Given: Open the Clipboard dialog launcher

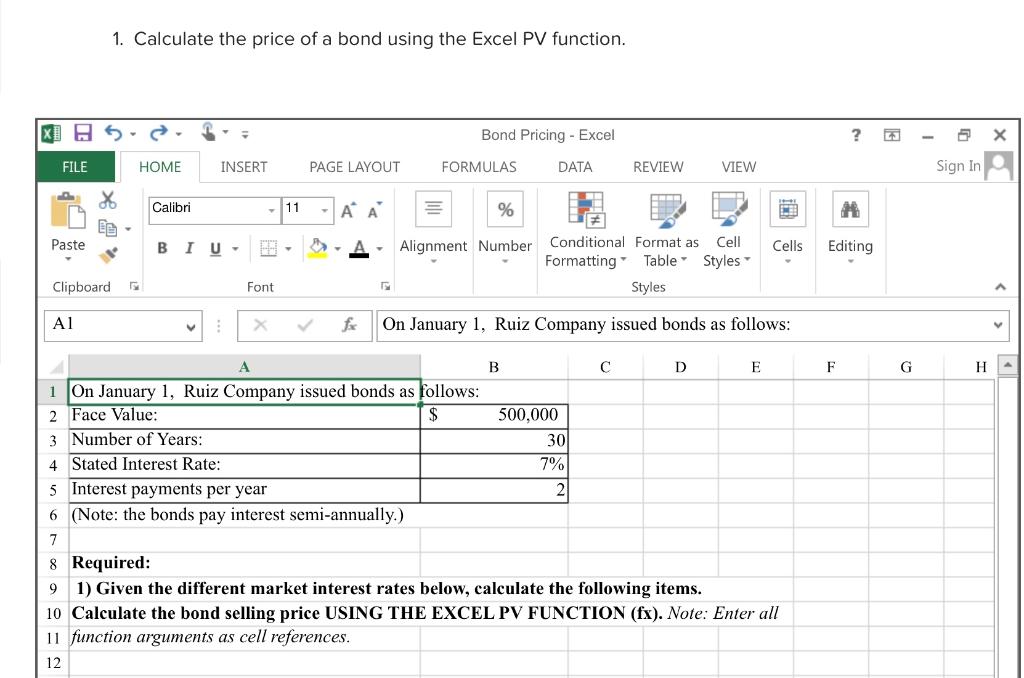Looking at the screenshot, I should click(134, 286).
